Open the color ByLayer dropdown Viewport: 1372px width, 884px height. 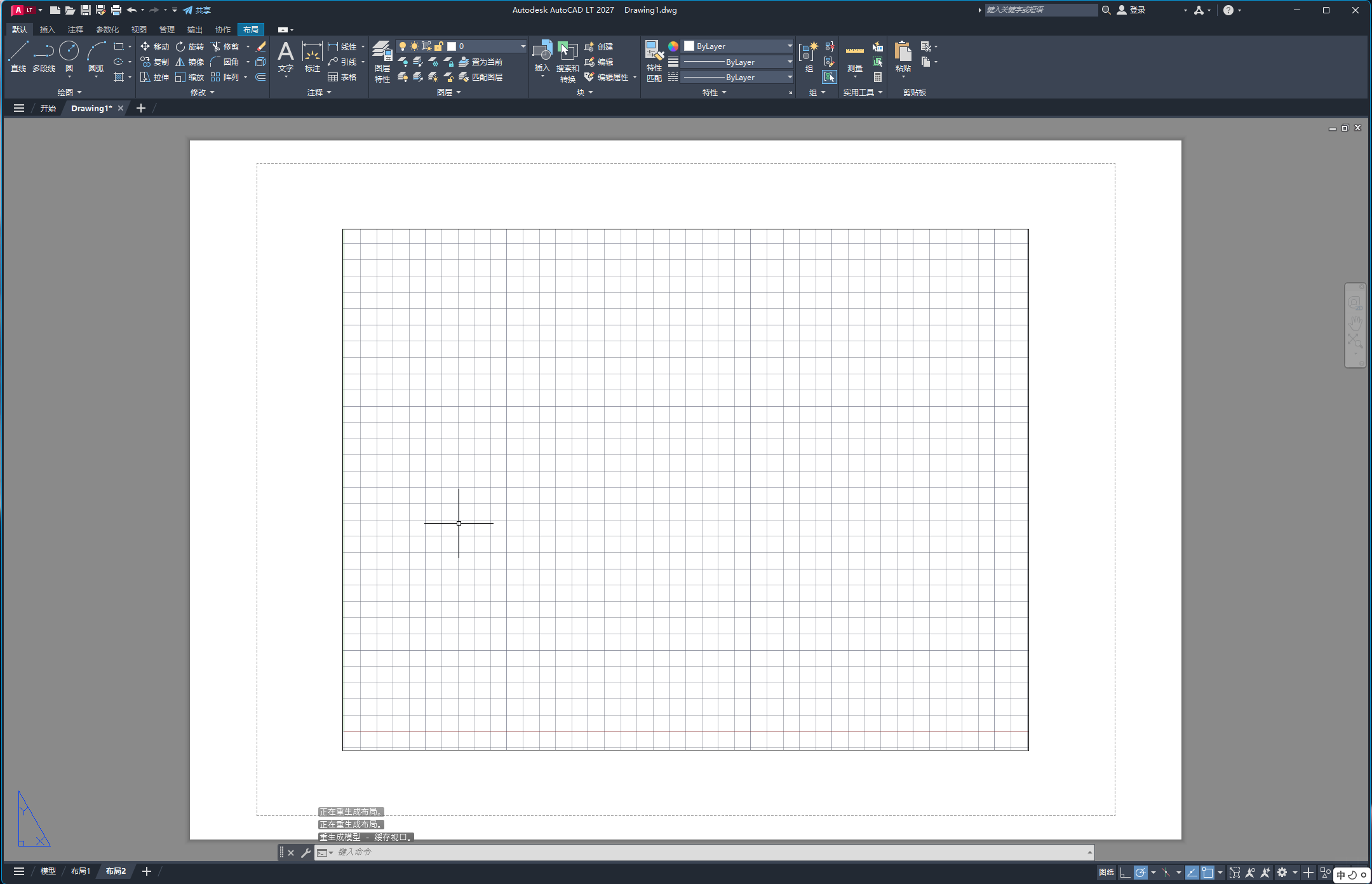(x=738, y=46)
